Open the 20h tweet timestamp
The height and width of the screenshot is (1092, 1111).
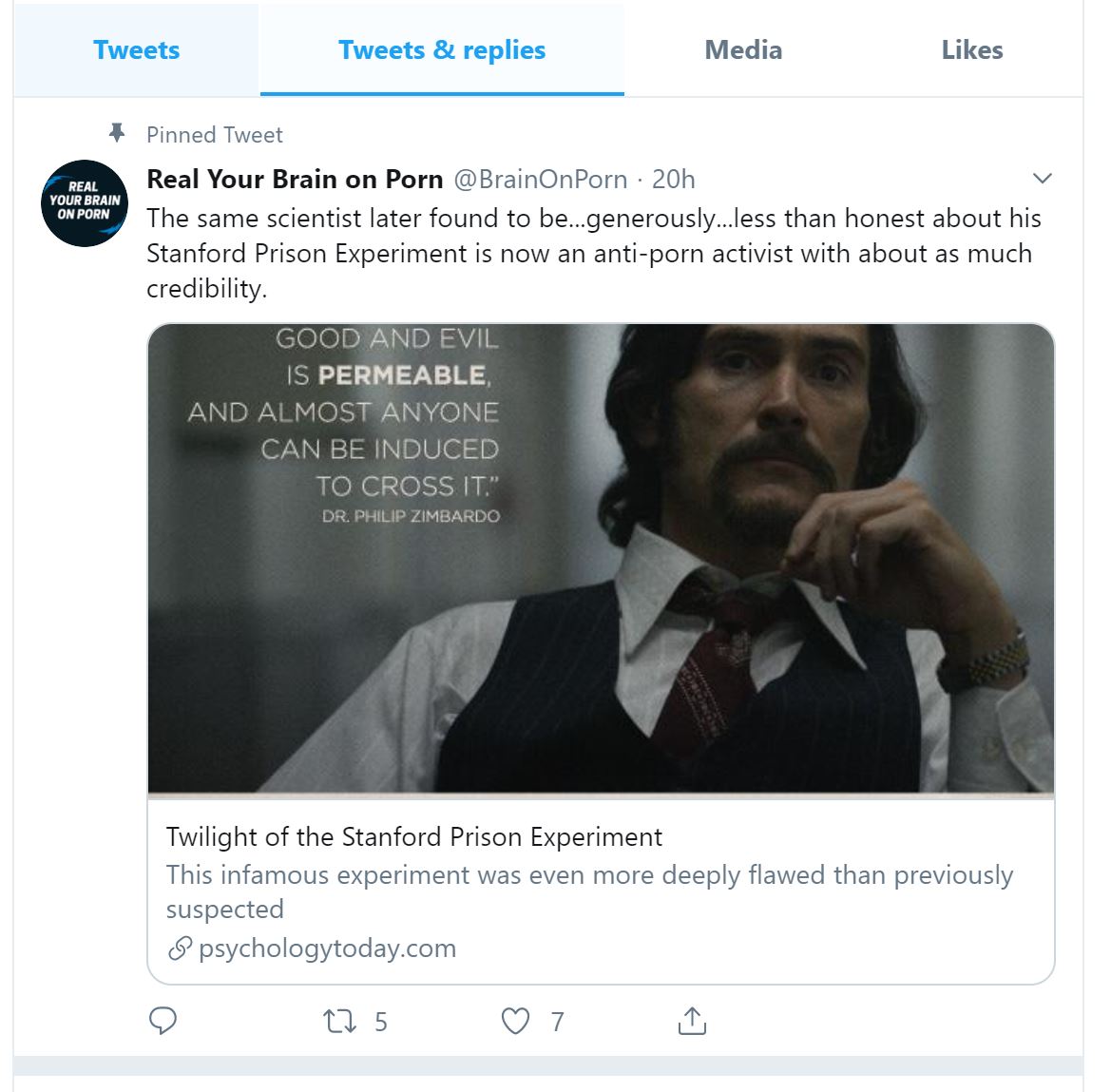point(674,179)
